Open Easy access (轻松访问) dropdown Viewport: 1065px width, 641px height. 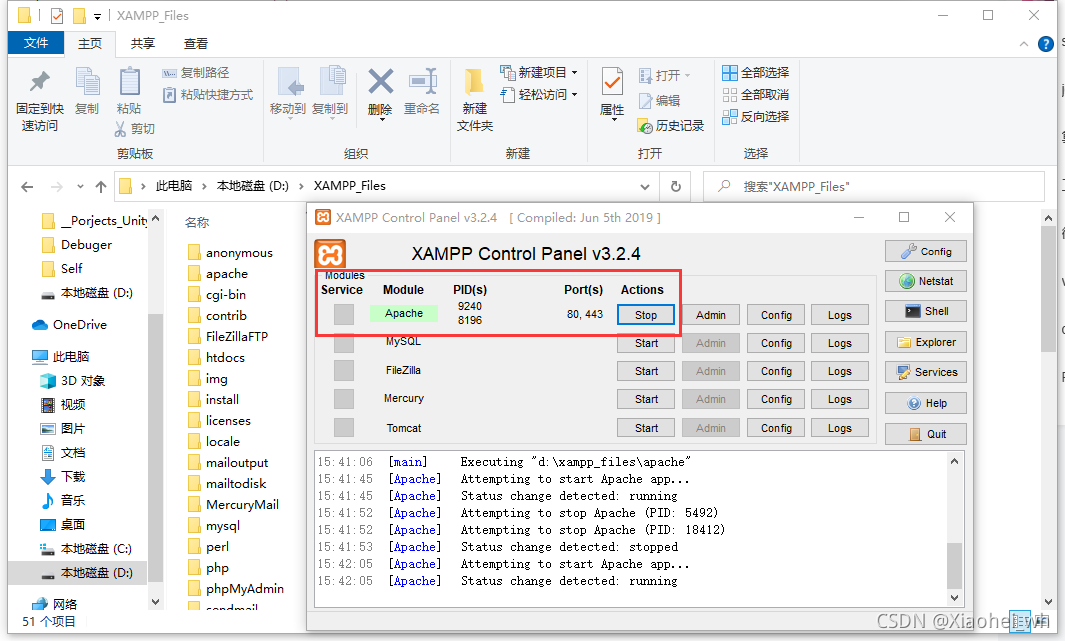point(539,94)
